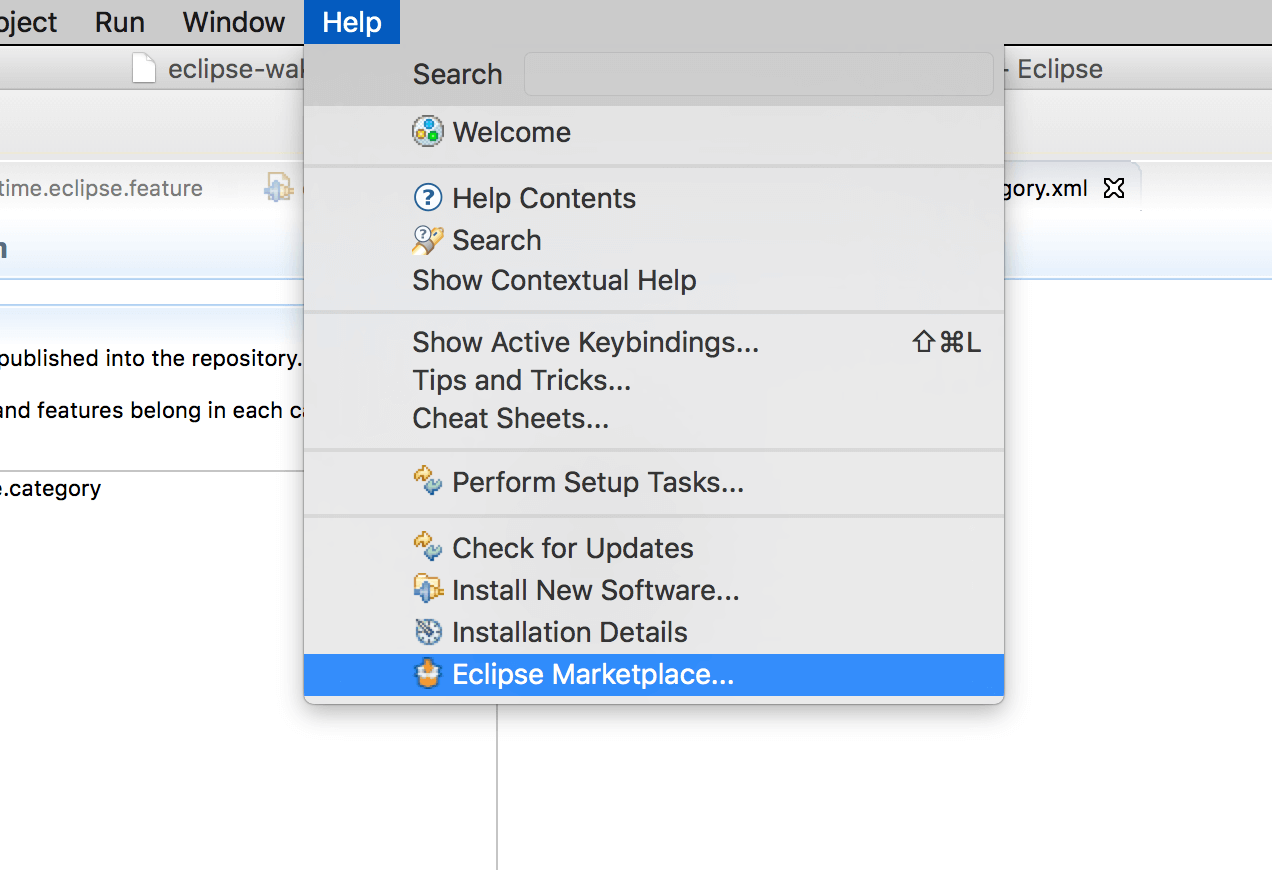Click the Perform Setup Tasks icon
The height and width of the screenshot is (870, 1272).
click(x=428, y=481)
